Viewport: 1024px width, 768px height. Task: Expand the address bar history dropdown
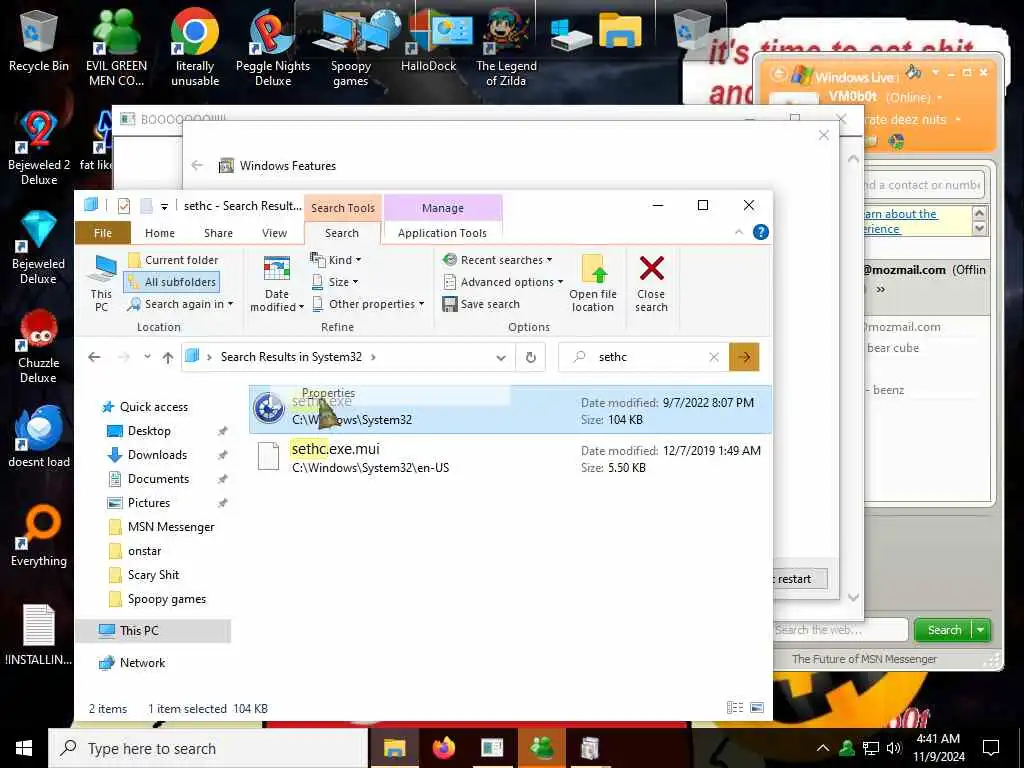click(x=501, y=357)
